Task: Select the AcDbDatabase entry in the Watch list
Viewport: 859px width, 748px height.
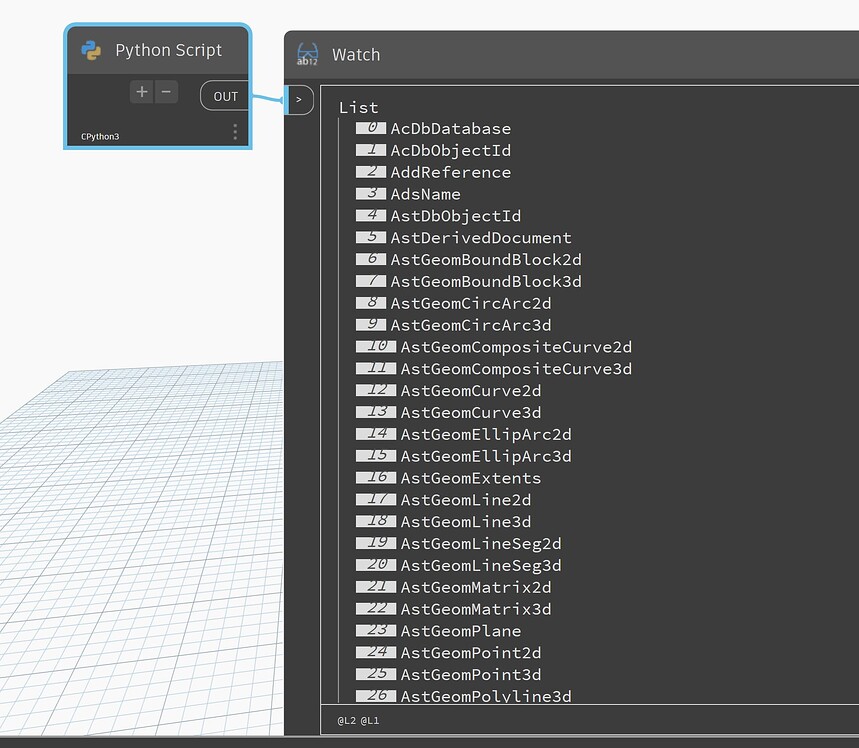Action: click(450, 128)
